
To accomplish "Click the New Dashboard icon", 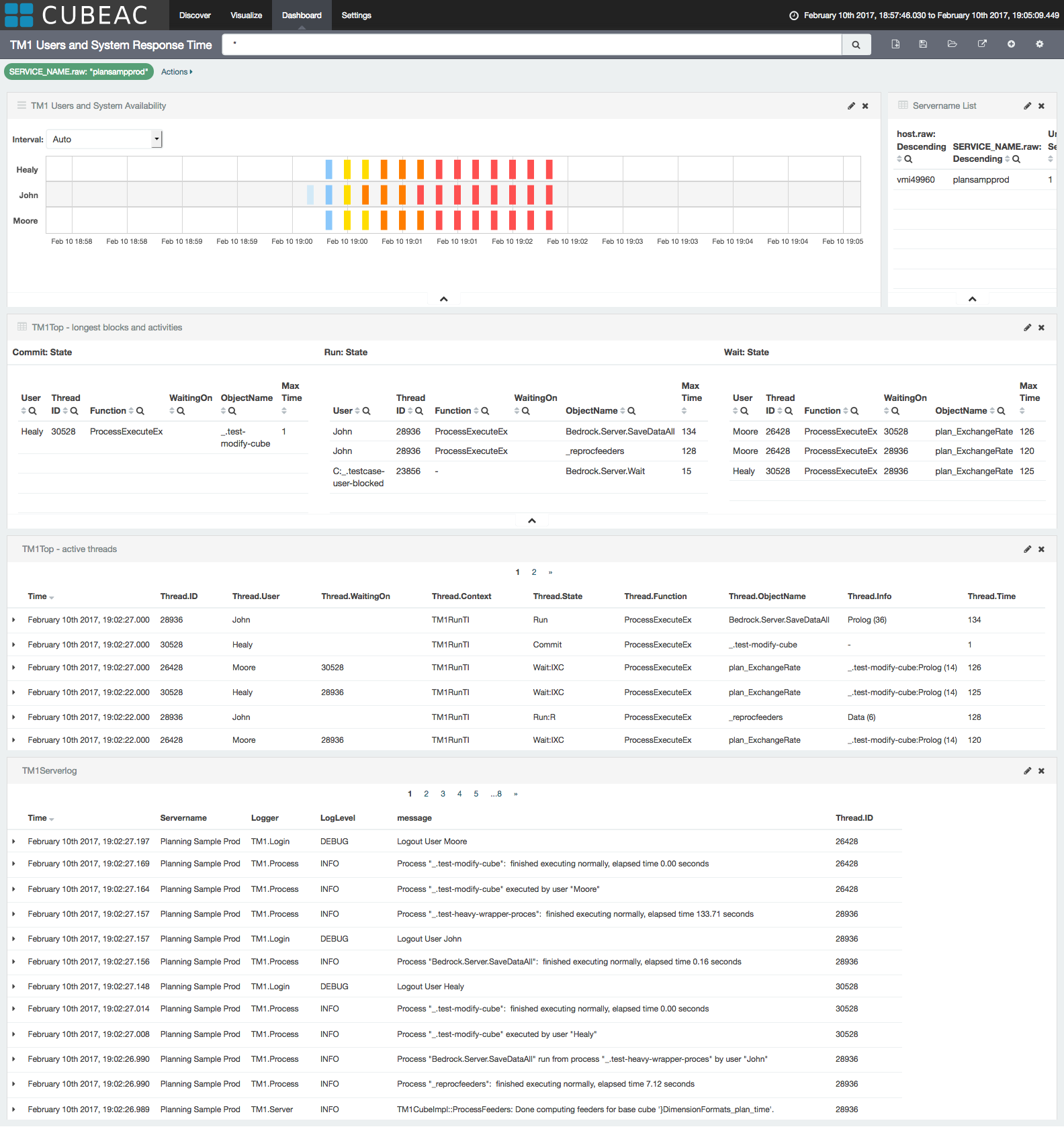I will point(895,44).
